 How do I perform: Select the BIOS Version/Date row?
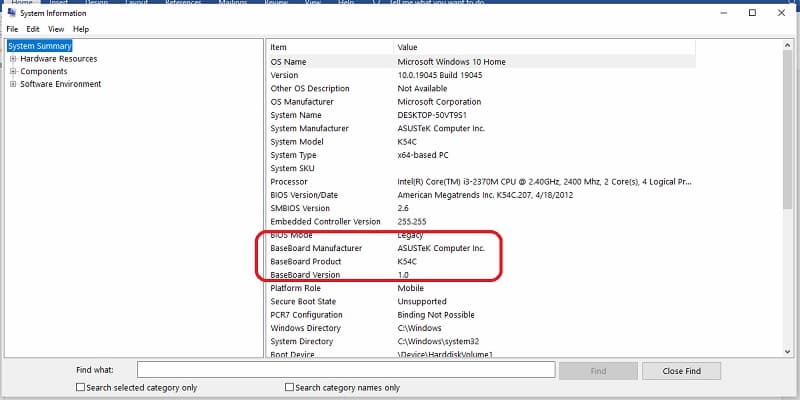point(482,195)
